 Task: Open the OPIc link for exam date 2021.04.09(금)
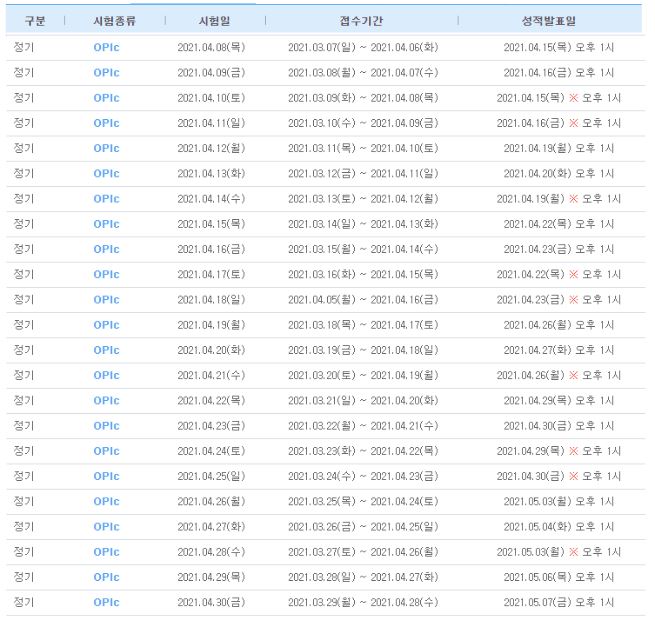coord(106,73)
